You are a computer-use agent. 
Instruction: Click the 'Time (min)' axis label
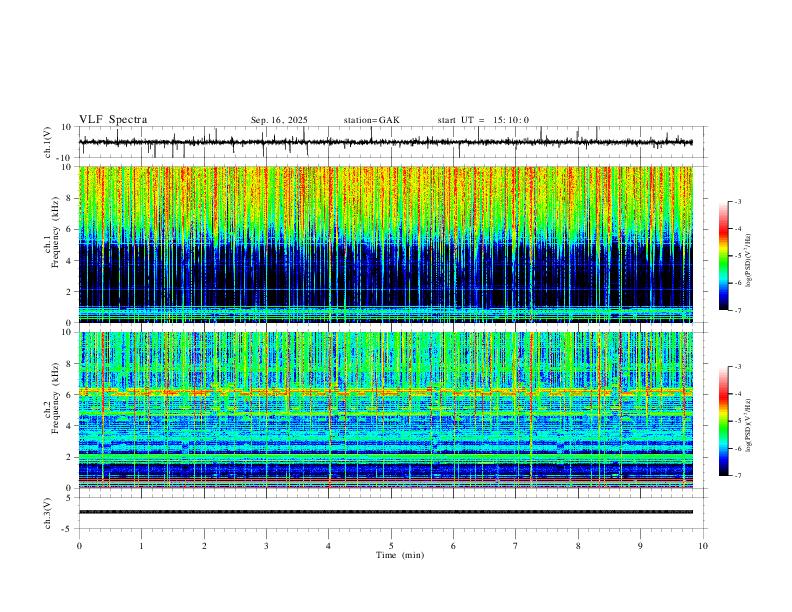click(x=400, y=555)
